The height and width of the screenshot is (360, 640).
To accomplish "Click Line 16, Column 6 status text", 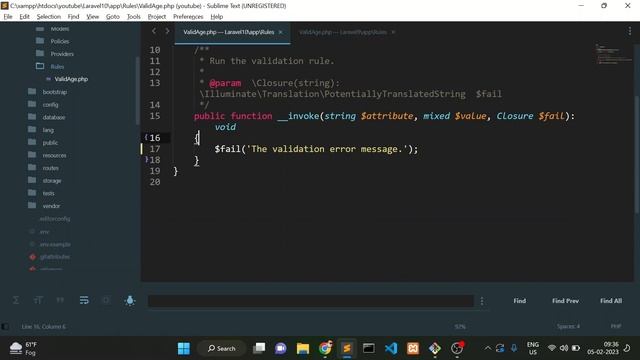I will tap(43, 327).
